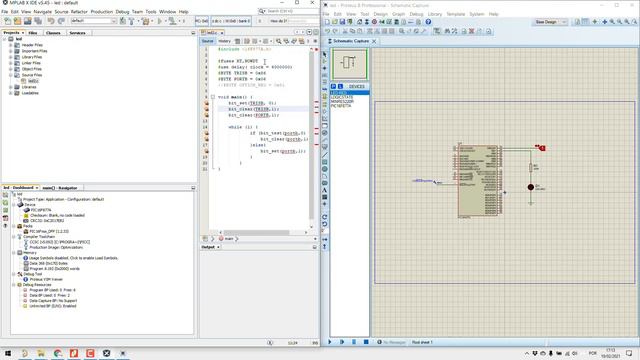640x360 pixels.
Task: Undo last edit in MPLAB toolbar
Action: (51, 21)
